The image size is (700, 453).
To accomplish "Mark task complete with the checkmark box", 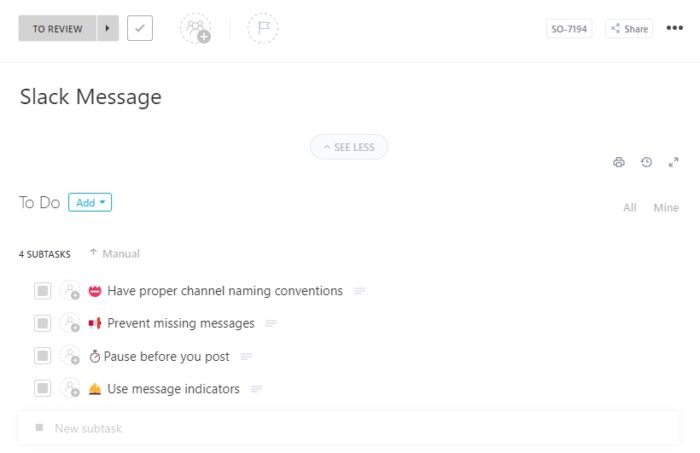I will pos(140,29).
